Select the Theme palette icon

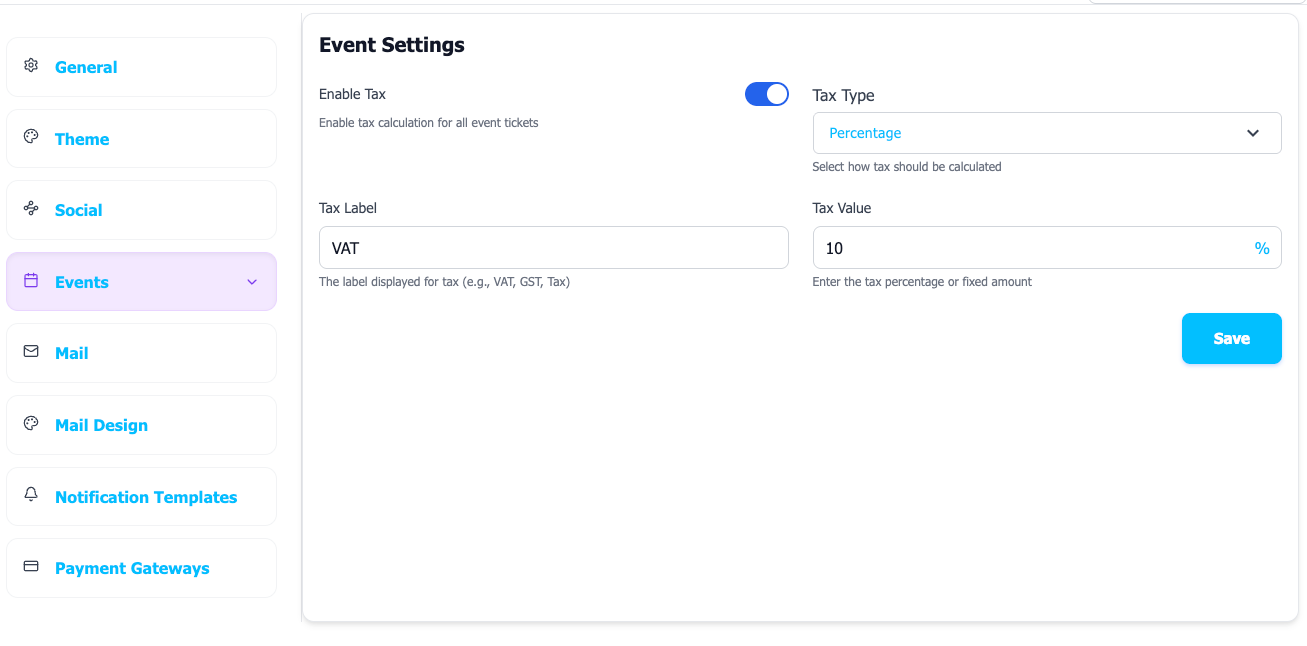[x=30, y=138]
